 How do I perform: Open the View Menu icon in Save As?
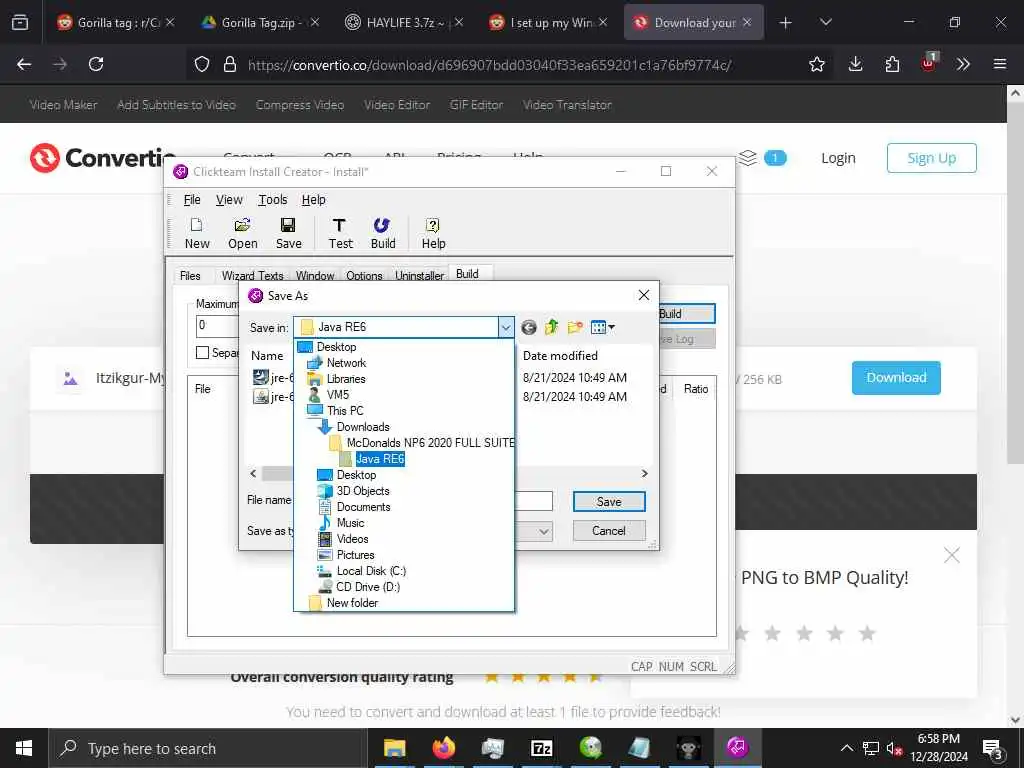(602, 327)
